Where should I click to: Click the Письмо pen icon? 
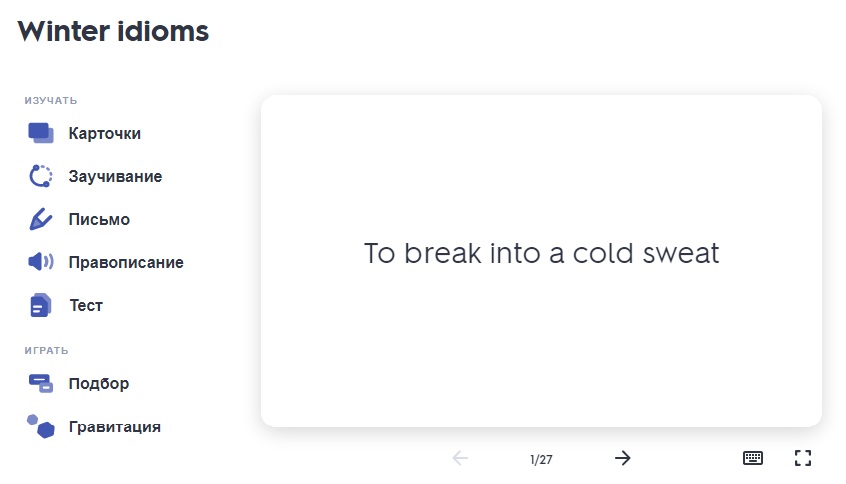(40, 219)
